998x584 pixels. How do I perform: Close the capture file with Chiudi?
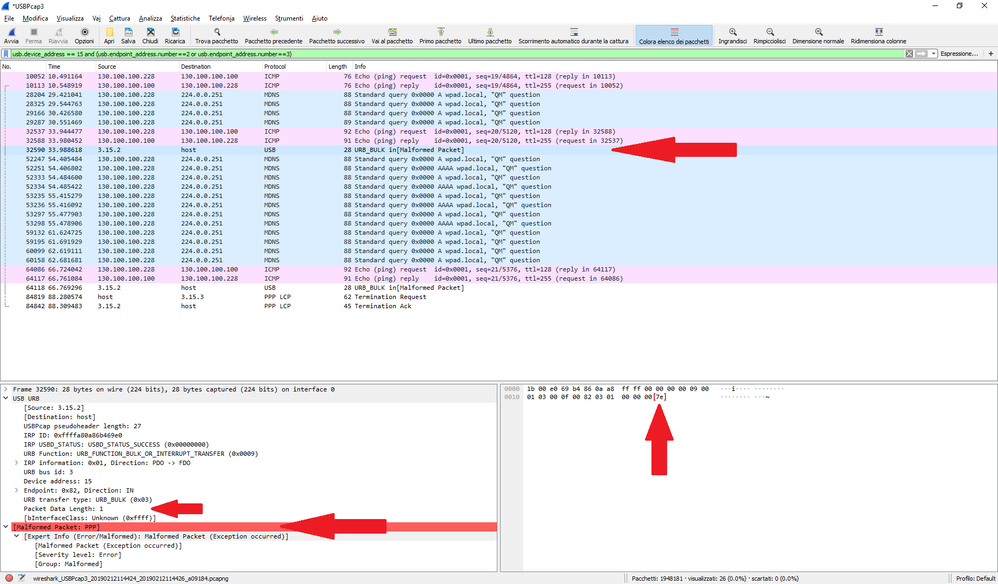[x=150, y=36]
